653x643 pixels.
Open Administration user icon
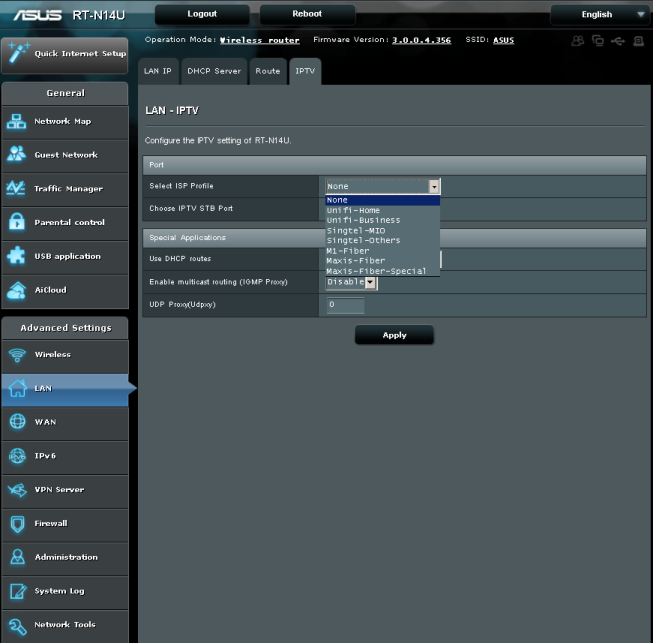coord(17,557)
